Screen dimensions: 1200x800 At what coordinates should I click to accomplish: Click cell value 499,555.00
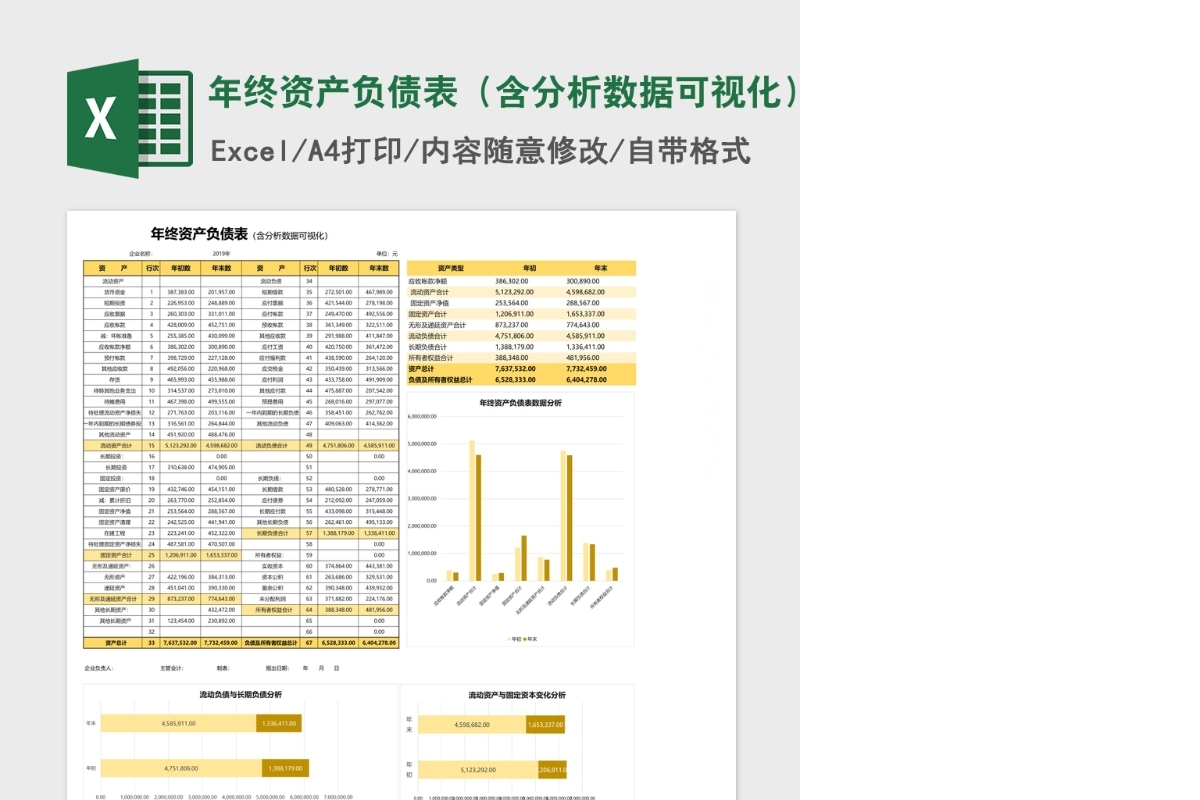221,401
